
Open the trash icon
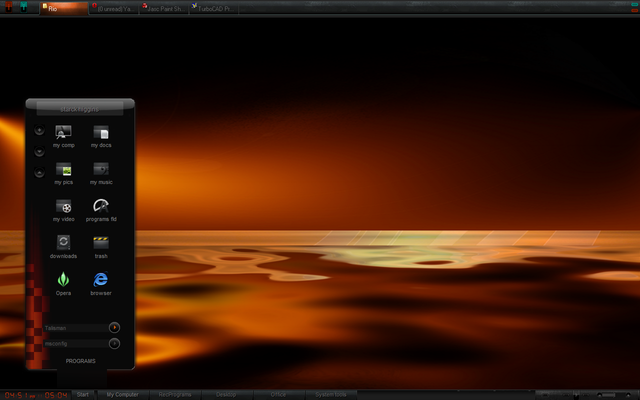[x=101, y=243]
